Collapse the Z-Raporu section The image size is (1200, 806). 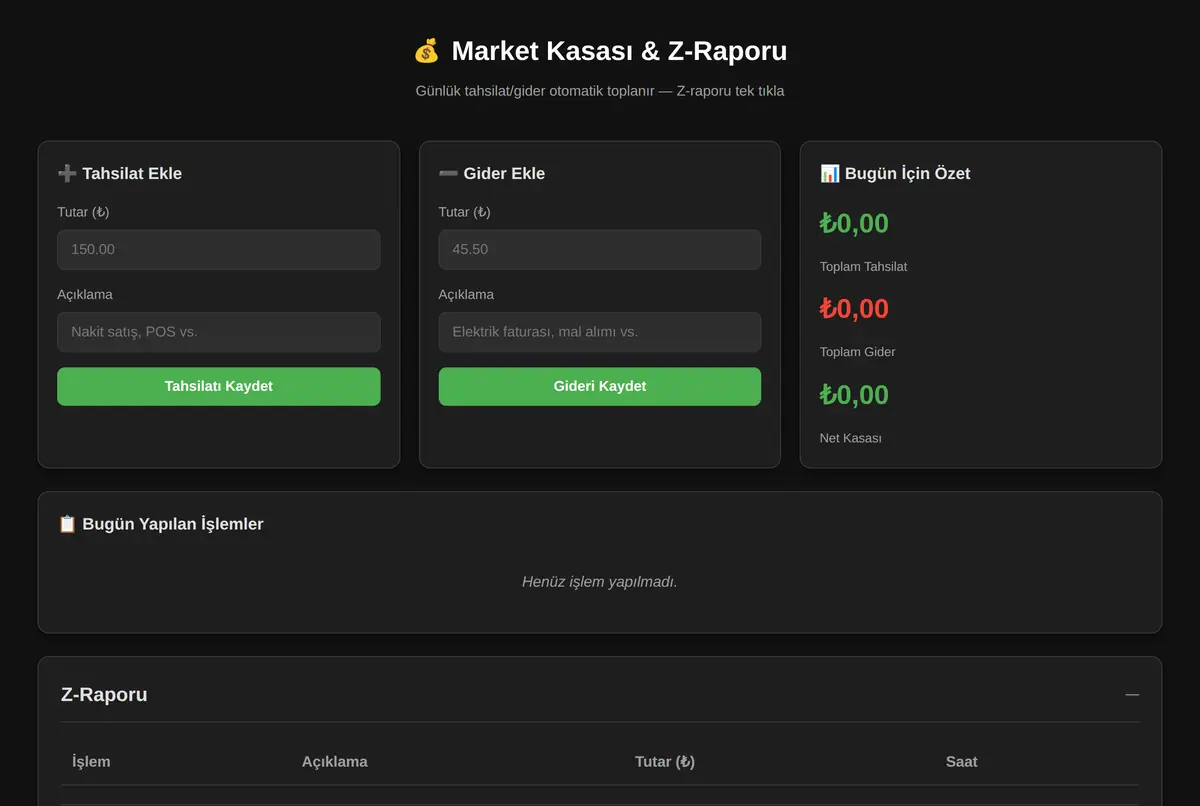pos(1132,695)
